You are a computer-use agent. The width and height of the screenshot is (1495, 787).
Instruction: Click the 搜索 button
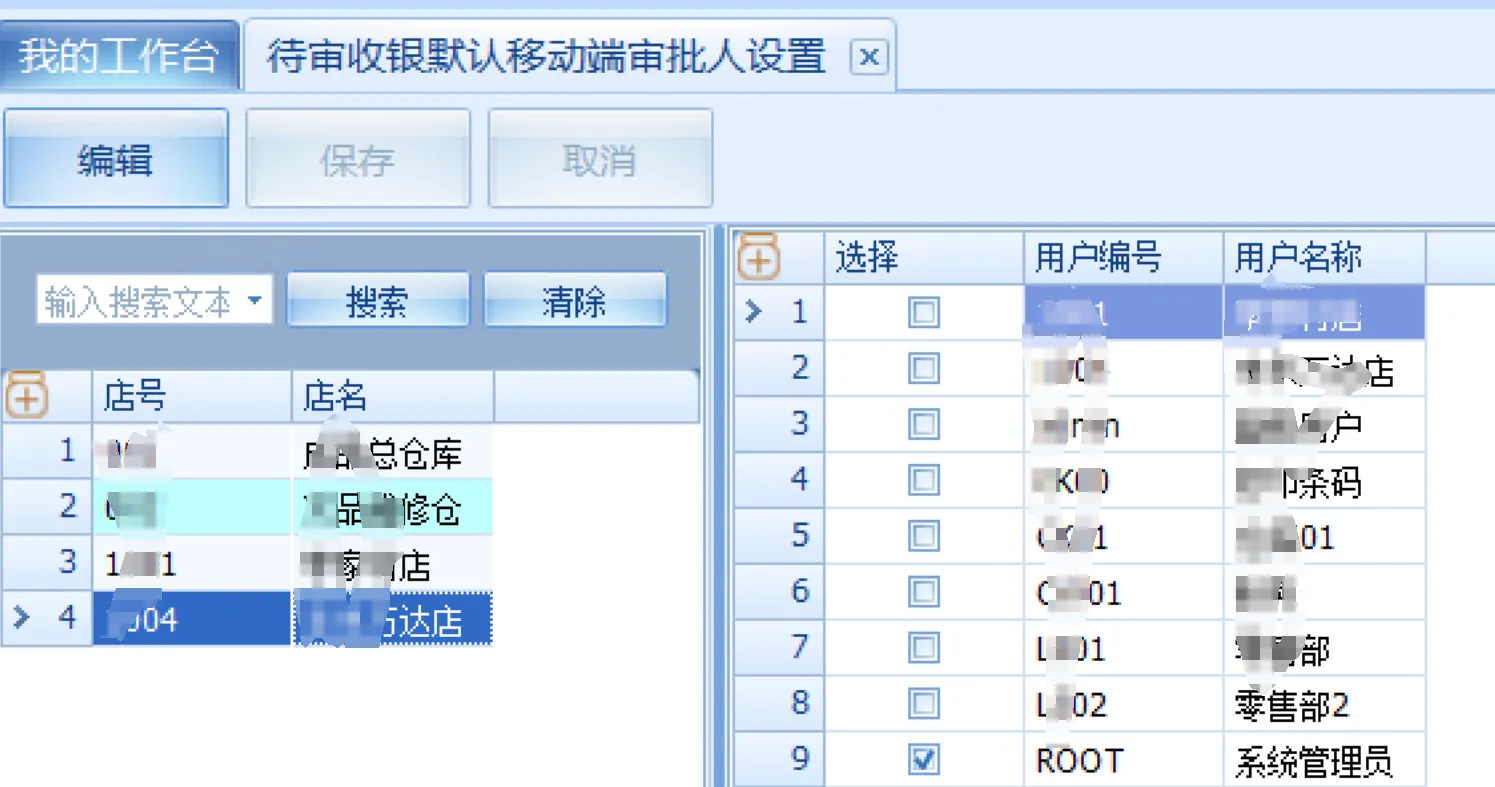377,301
